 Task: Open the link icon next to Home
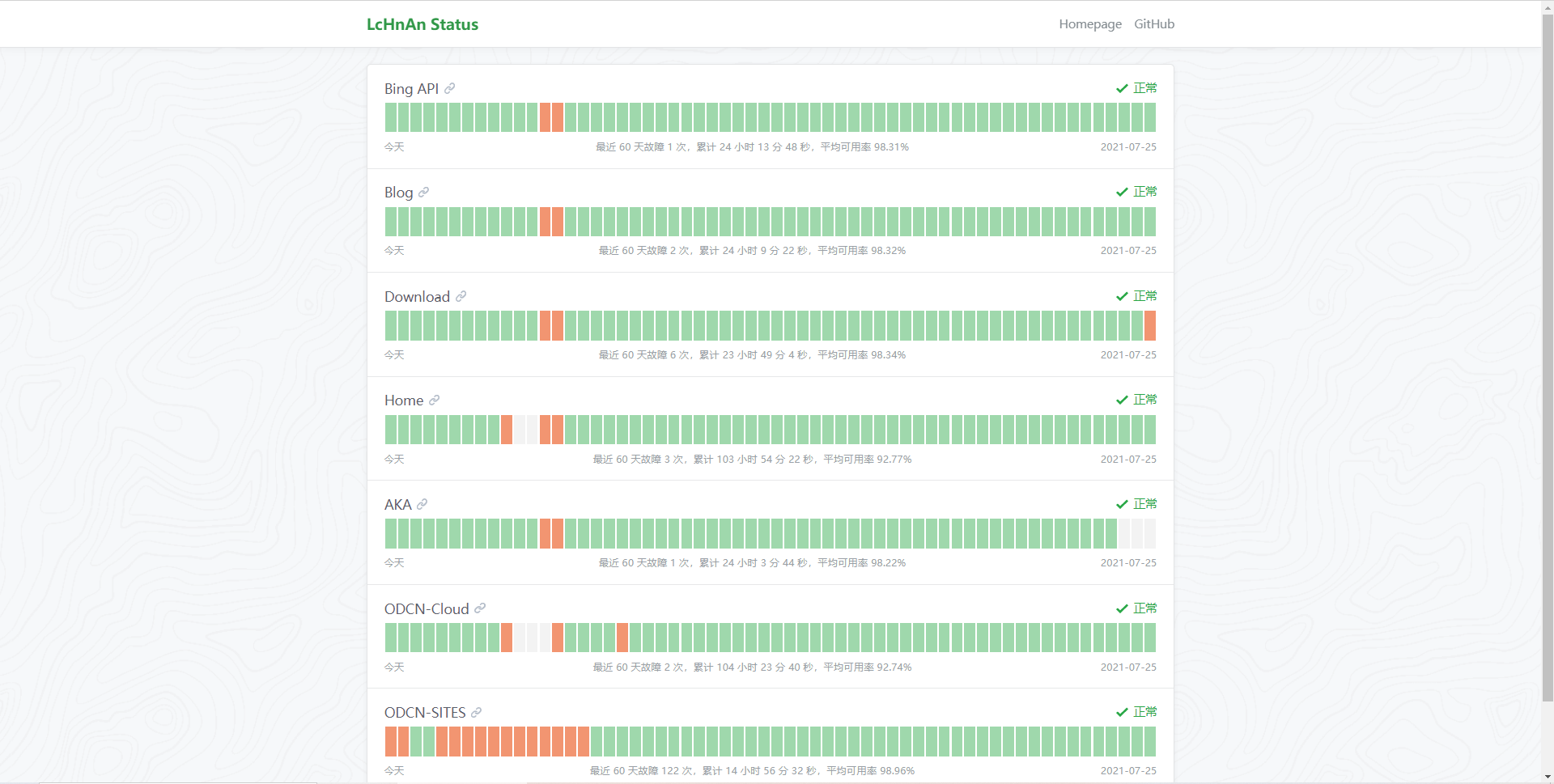(434, 400)
